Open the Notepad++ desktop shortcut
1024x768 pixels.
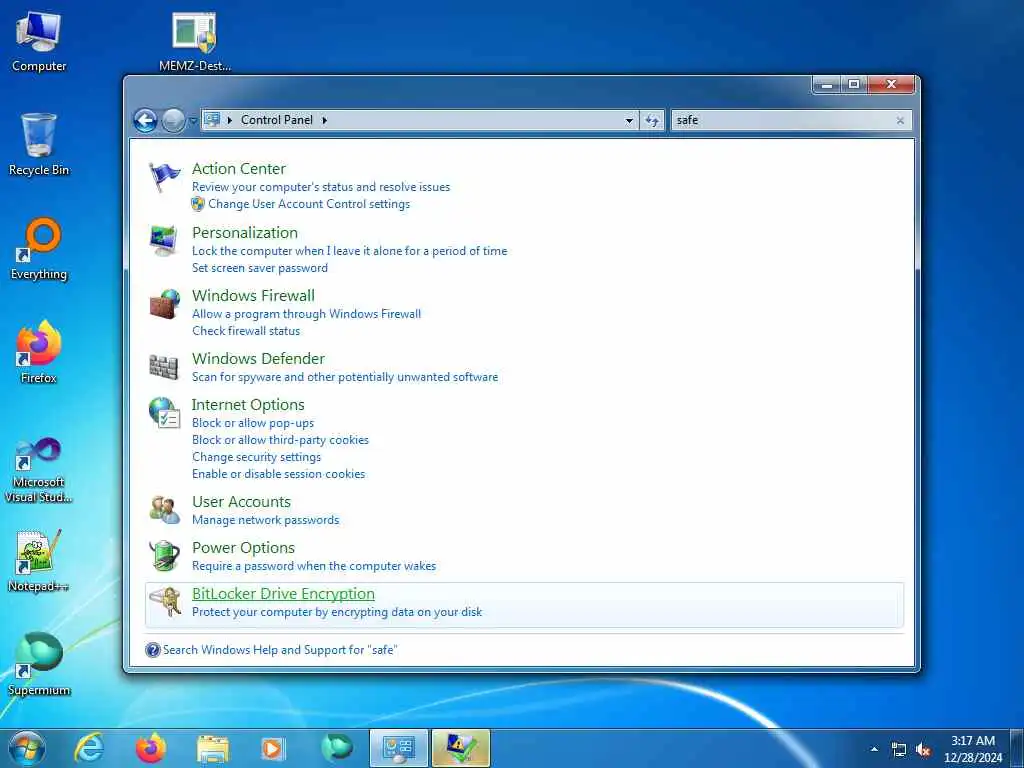[x=39, y=560]
